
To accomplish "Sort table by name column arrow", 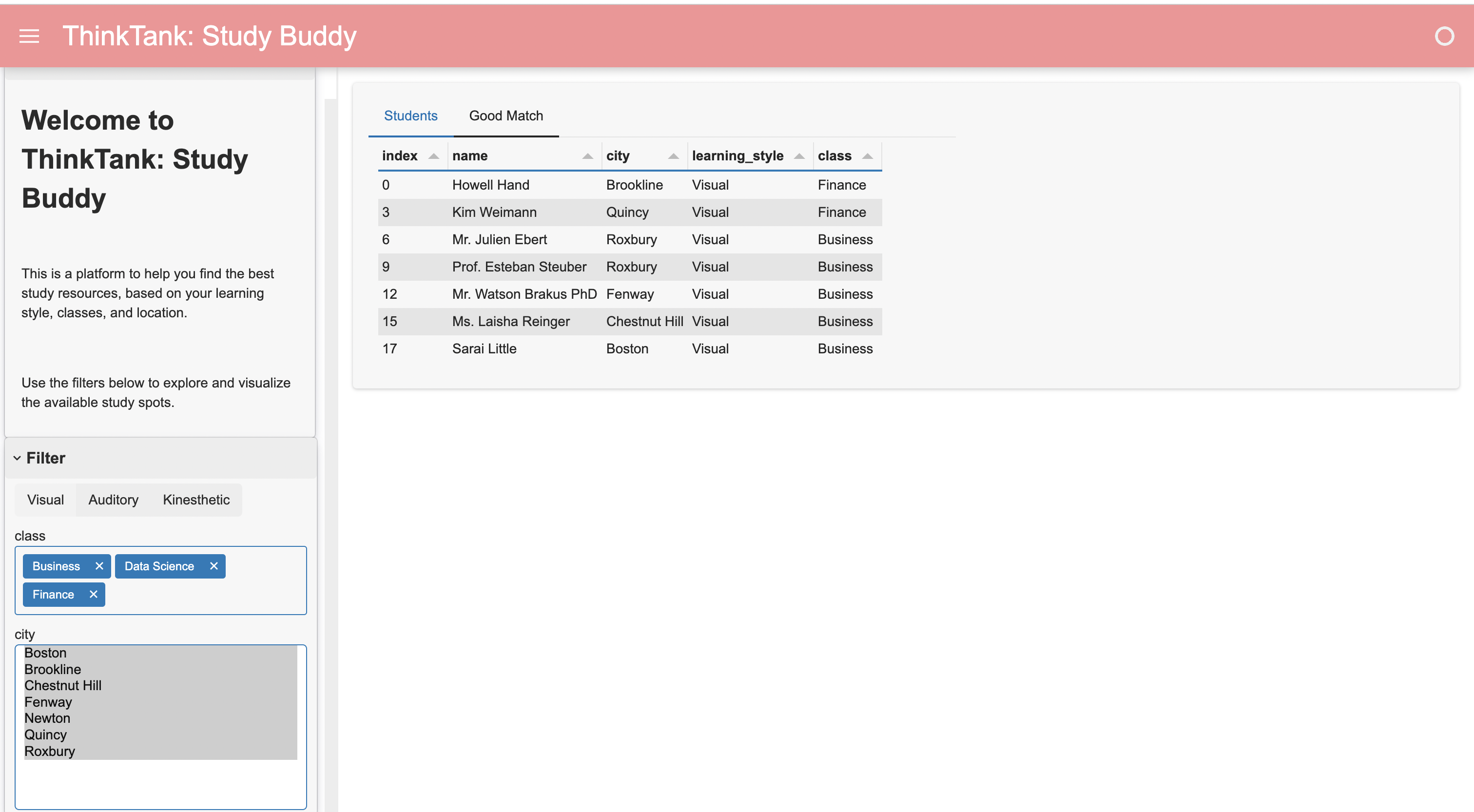I will click(x=587, y=156).
